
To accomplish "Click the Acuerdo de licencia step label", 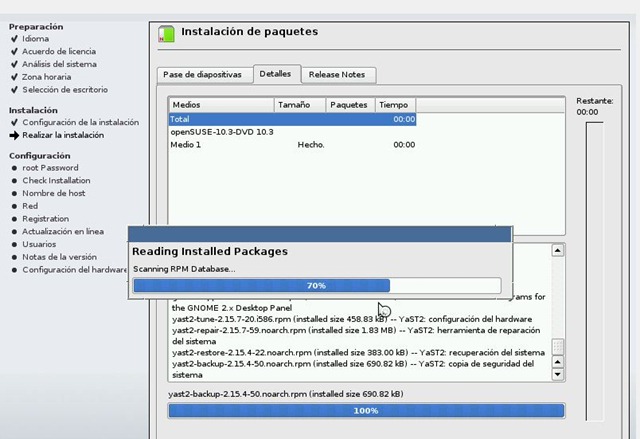I will coord(59,51).
